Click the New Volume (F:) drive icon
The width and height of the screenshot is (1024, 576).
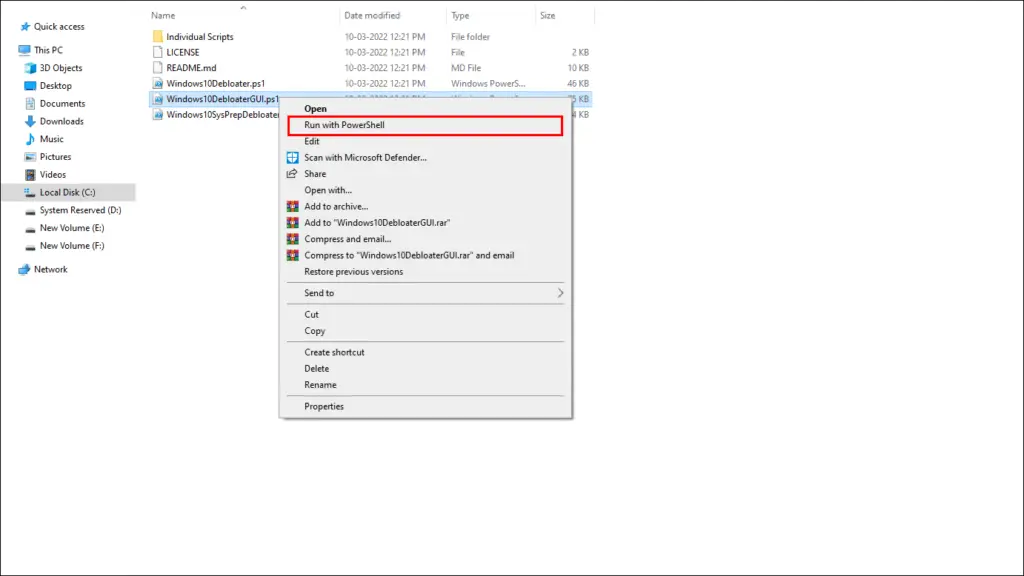(x=30, y=246)
